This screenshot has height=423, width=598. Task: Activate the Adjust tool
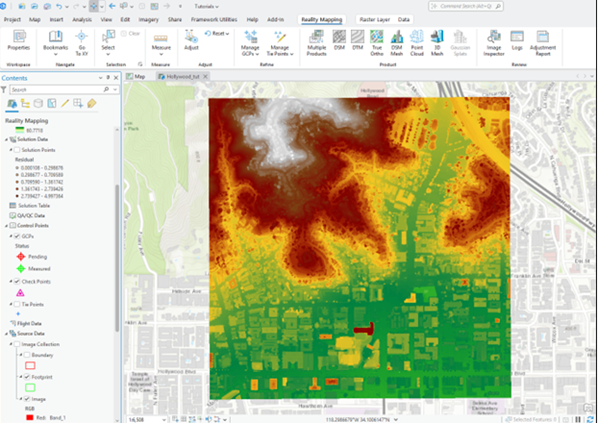tap(191, 40)
